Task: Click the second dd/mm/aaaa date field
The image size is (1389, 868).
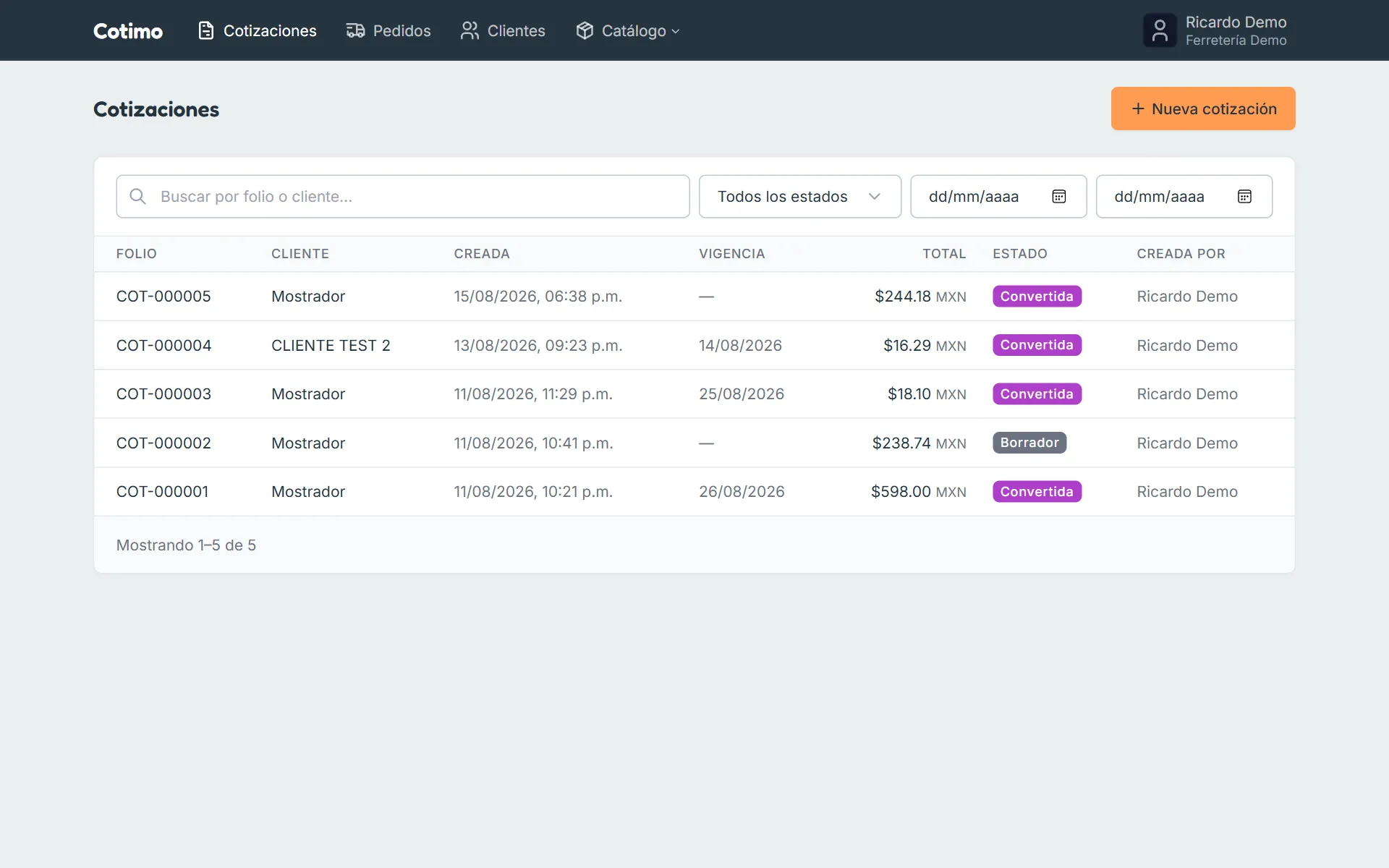Action: click(1184, 196)
